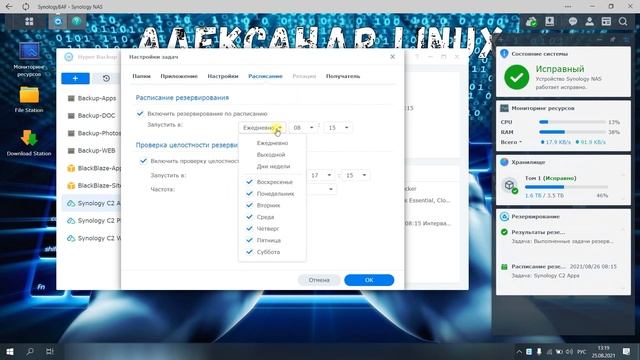Image resolution: width=640 pixels, height=360 pixels.
Task: Click the Резервирование widget icon
Action: tap(504, 216)
